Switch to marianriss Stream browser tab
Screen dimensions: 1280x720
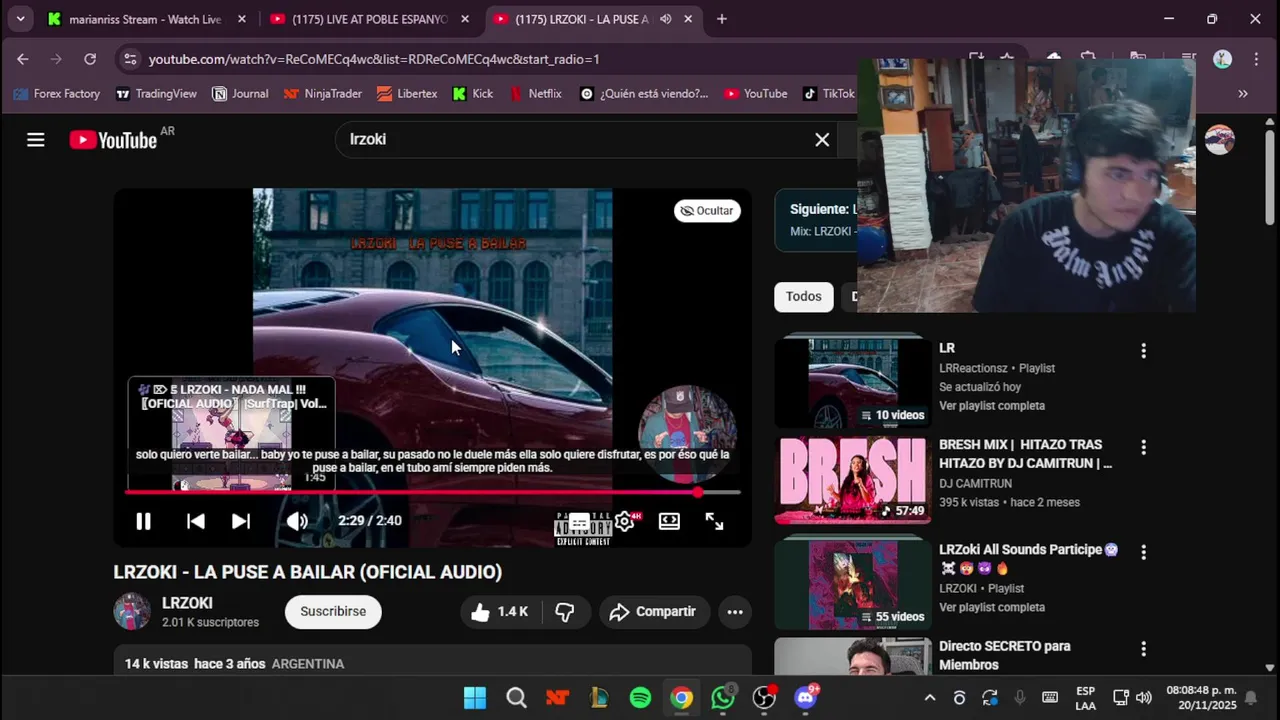click(x=145, y=19)
